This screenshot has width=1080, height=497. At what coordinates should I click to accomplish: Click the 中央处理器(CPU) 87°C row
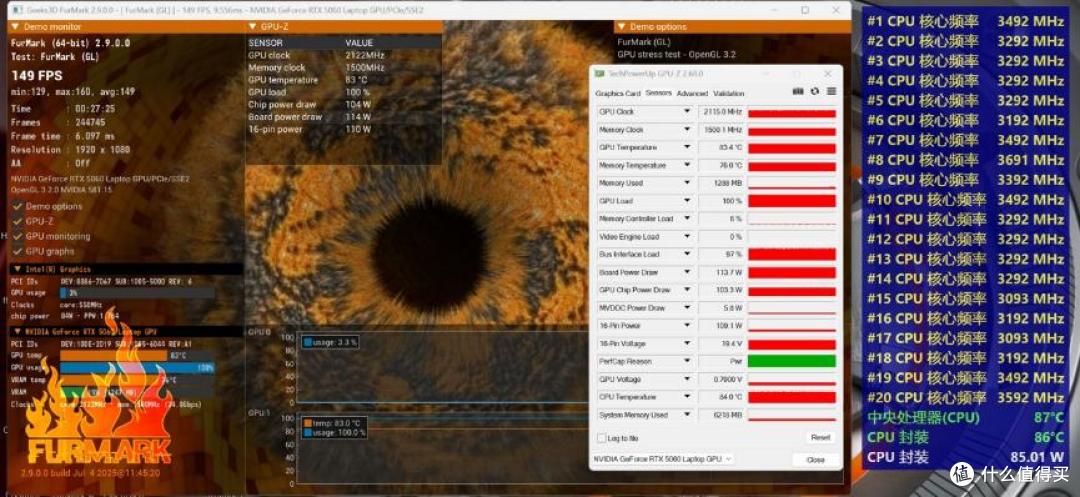pyautogui.click(x=965, y=417)
